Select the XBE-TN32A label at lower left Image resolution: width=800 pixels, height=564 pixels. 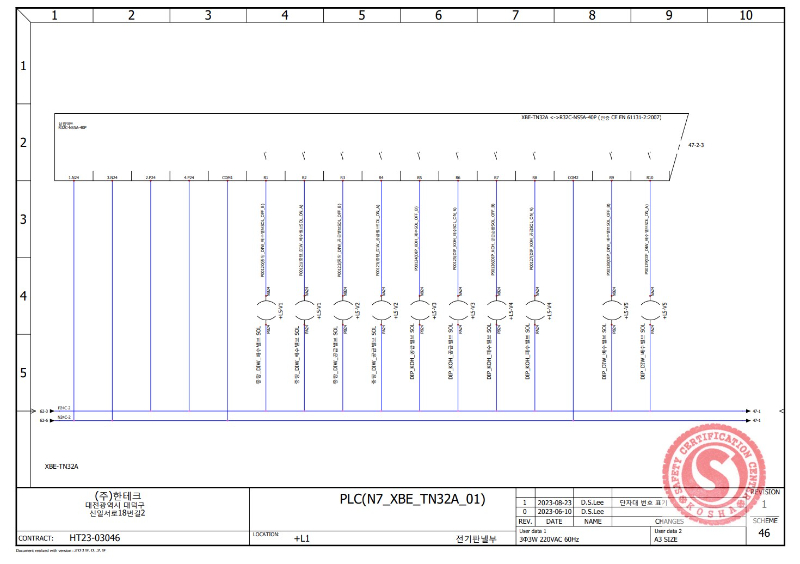62,466
